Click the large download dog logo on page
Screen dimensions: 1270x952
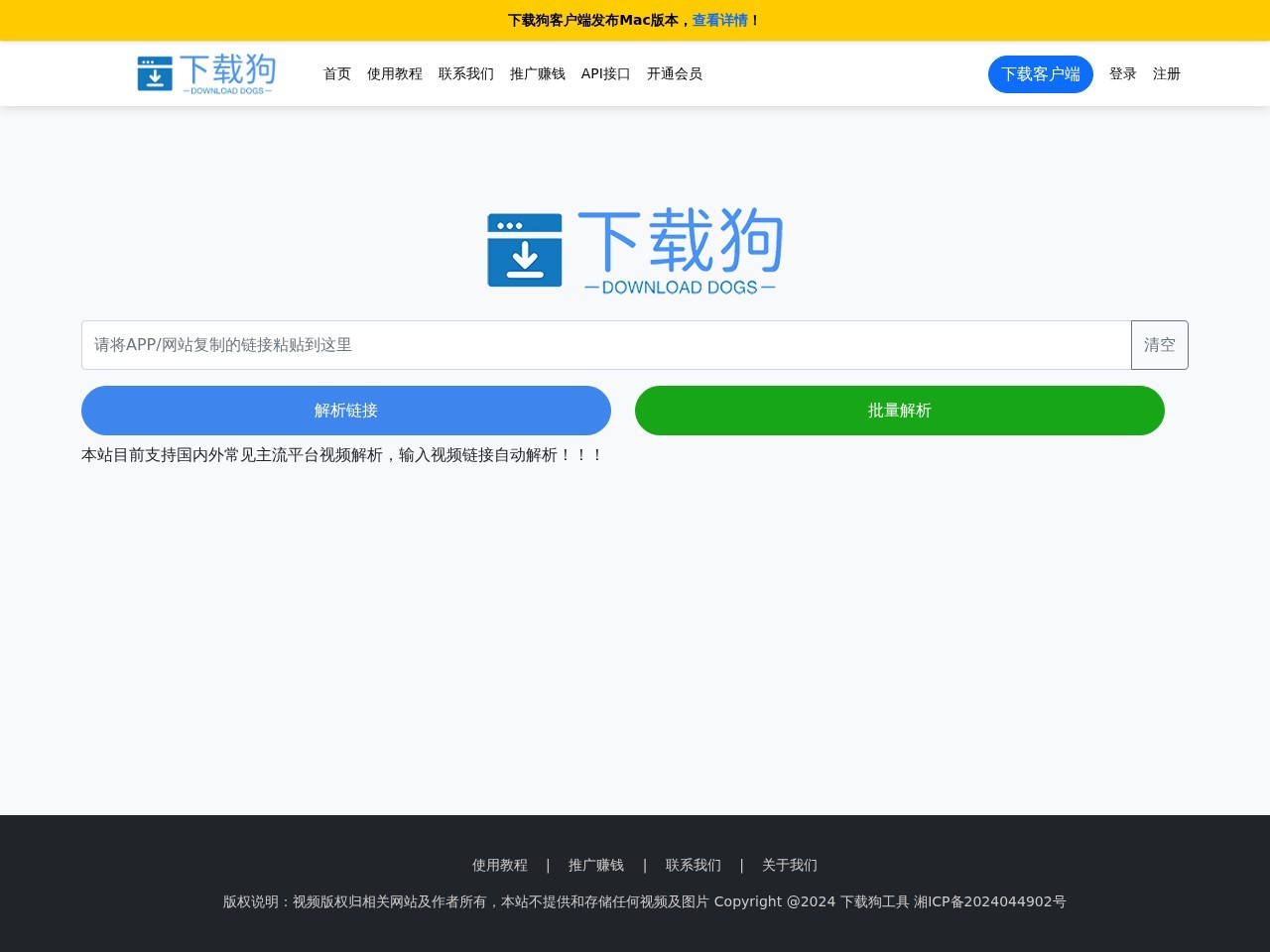tap(635, 250)
